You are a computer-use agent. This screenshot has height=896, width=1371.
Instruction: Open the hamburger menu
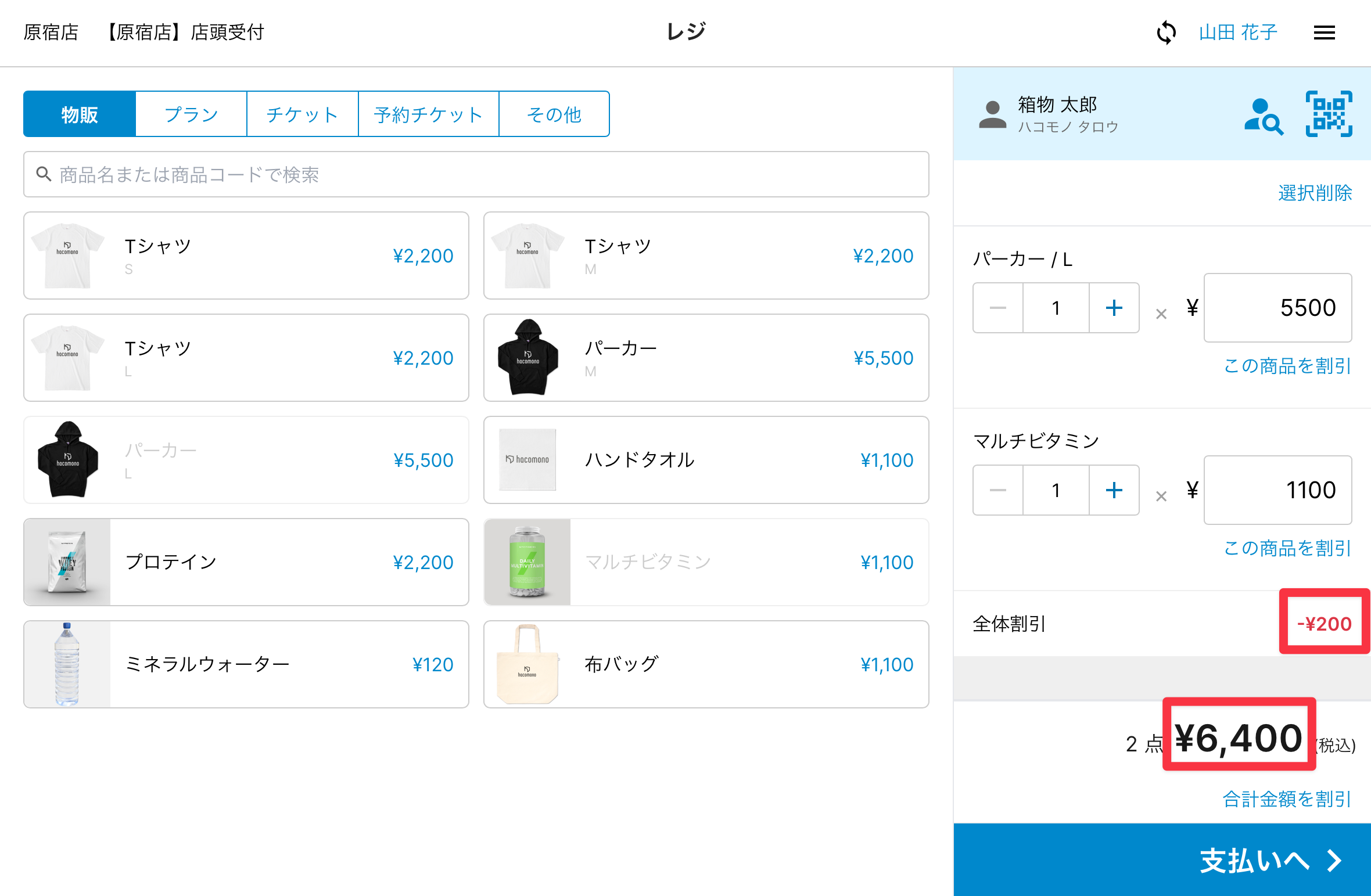[x=1324, y=33]
